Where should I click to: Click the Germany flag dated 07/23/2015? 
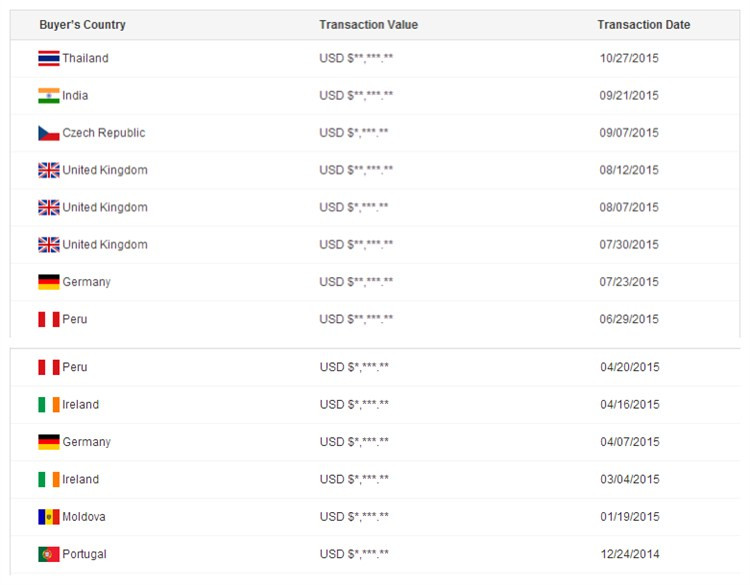[49, 282]
